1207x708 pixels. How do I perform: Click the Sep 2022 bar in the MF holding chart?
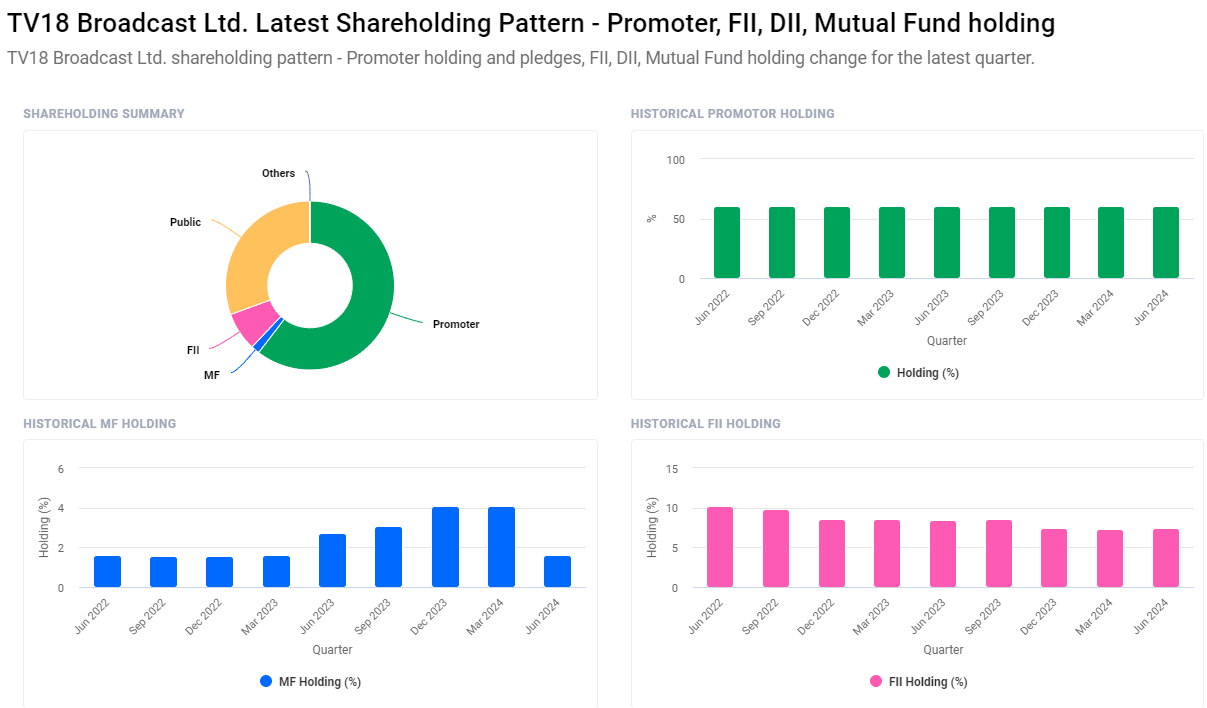[x=163, y=573]
